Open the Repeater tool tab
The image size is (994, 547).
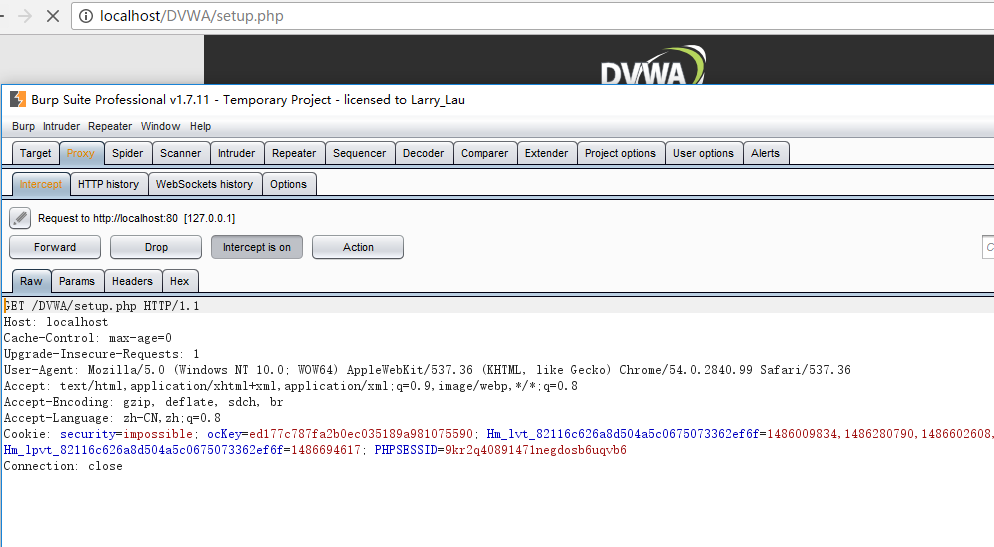point(294,153)
